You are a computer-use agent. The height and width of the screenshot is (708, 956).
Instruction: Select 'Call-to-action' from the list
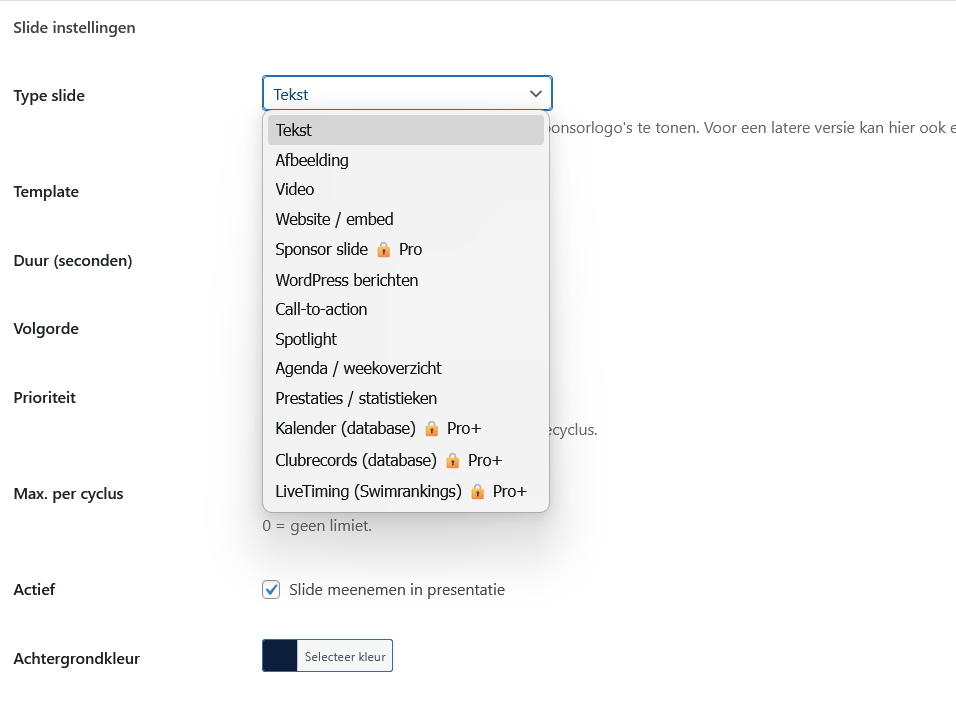321,309
